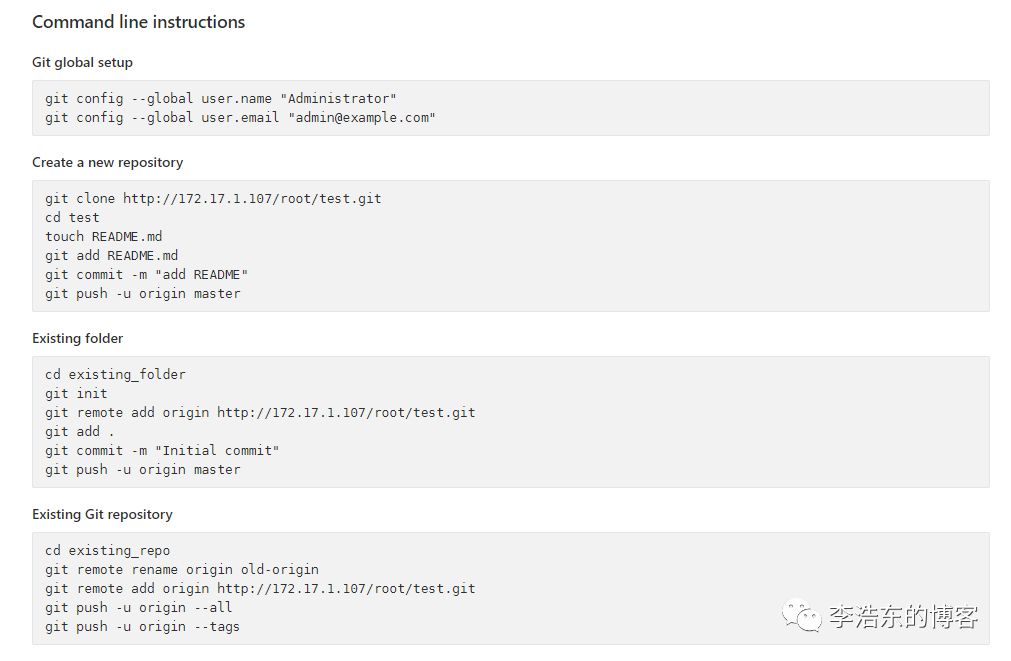Click the "git push -u origin --tags" line
Screen dimensions: 1011x661
[x=142, y=626]
